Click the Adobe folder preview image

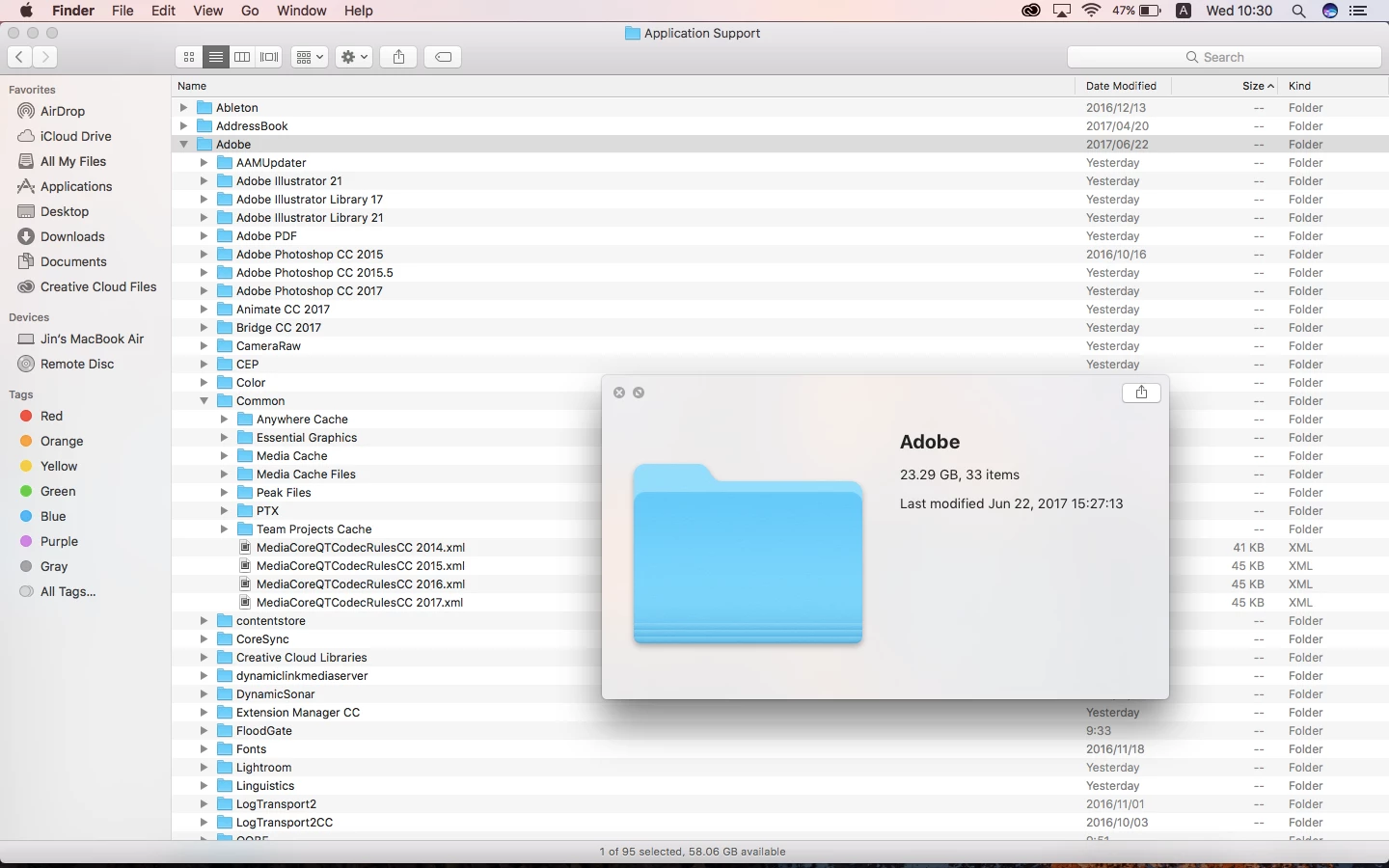tap(748, 554)
